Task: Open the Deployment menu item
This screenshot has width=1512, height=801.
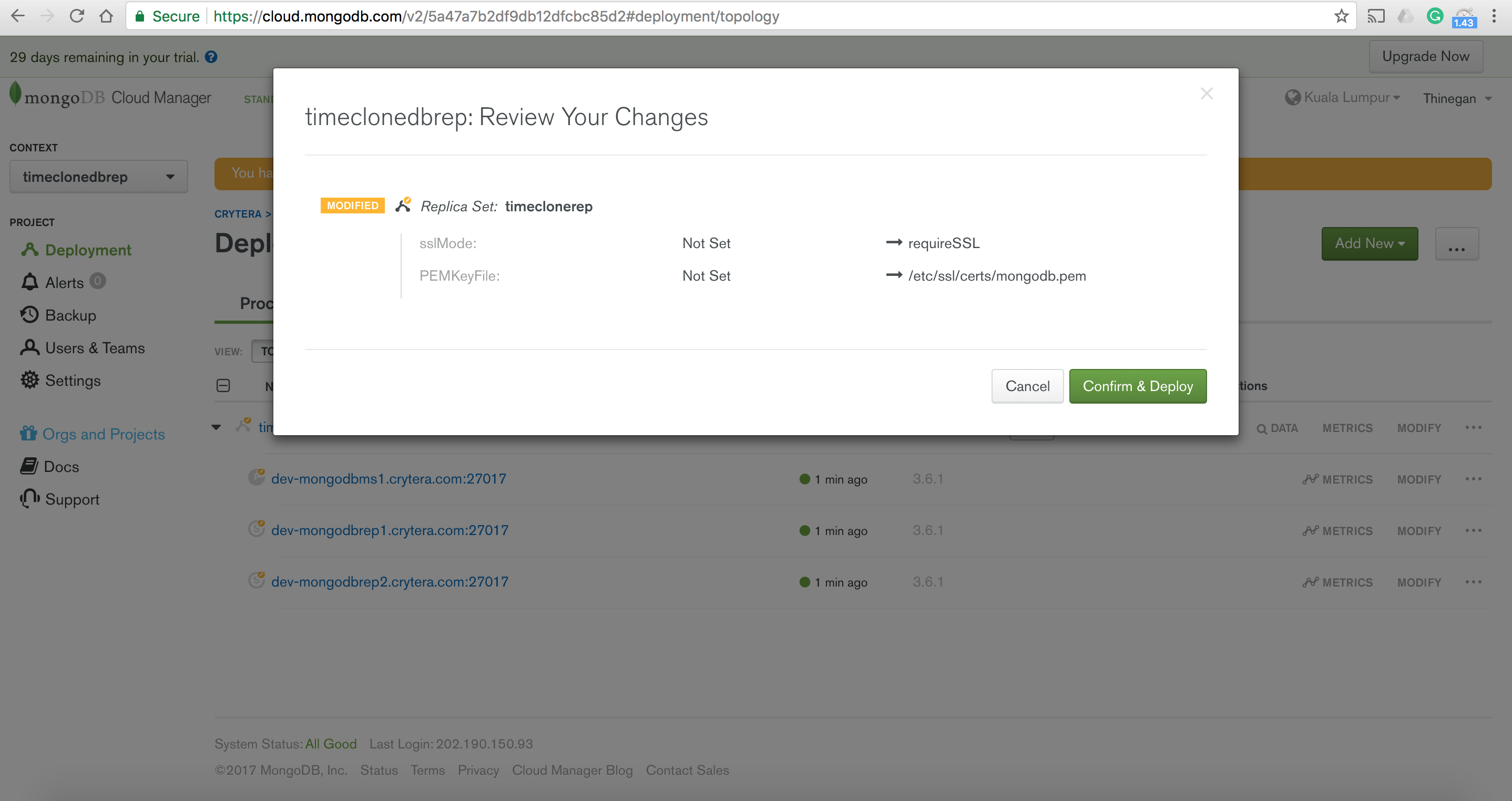Action: (x=88, y=250)
